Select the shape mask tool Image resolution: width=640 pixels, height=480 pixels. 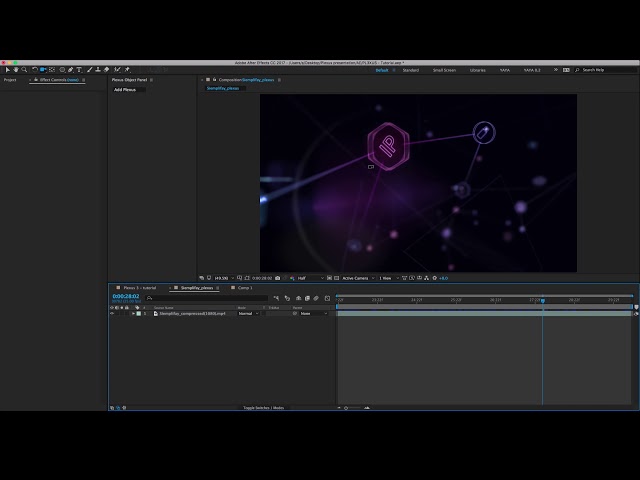tap(62, 70)
